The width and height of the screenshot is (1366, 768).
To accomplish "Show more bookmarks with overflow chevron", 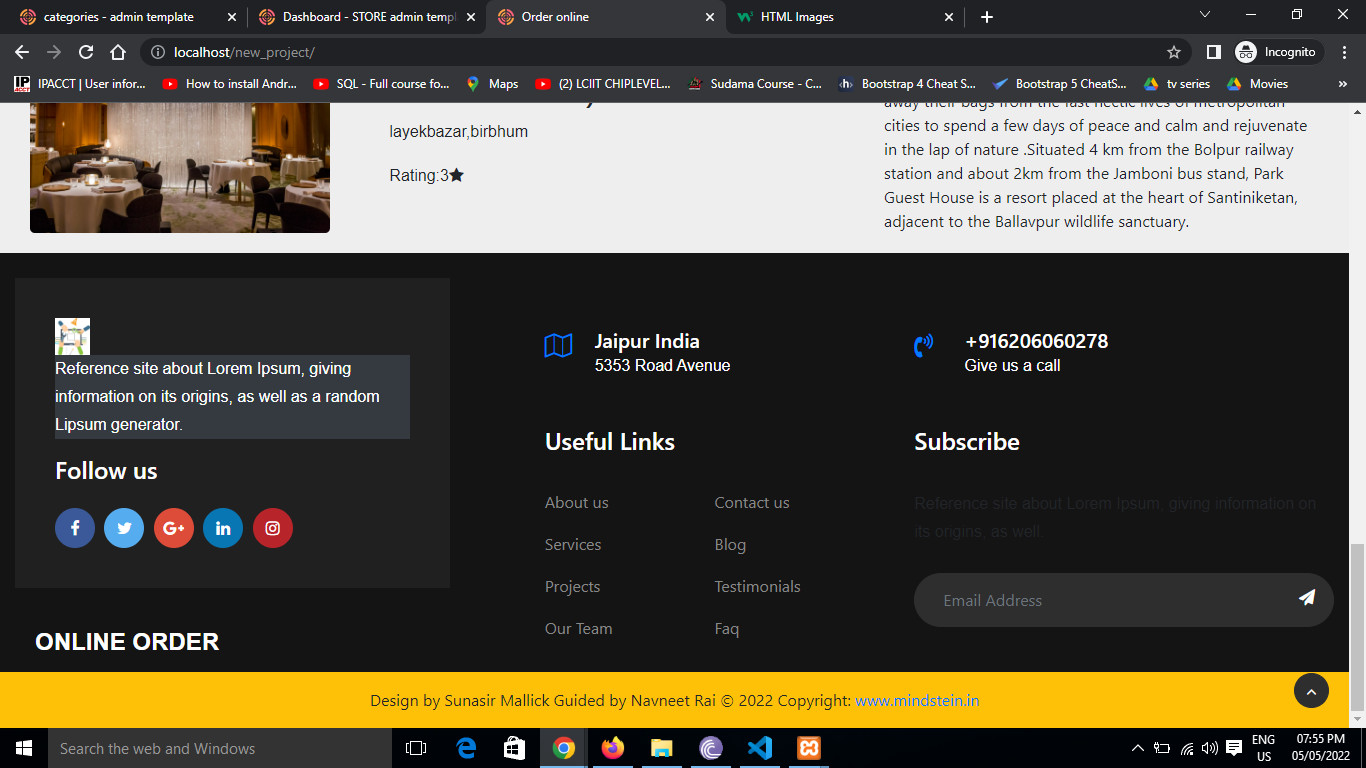I will pos(1343,84).
